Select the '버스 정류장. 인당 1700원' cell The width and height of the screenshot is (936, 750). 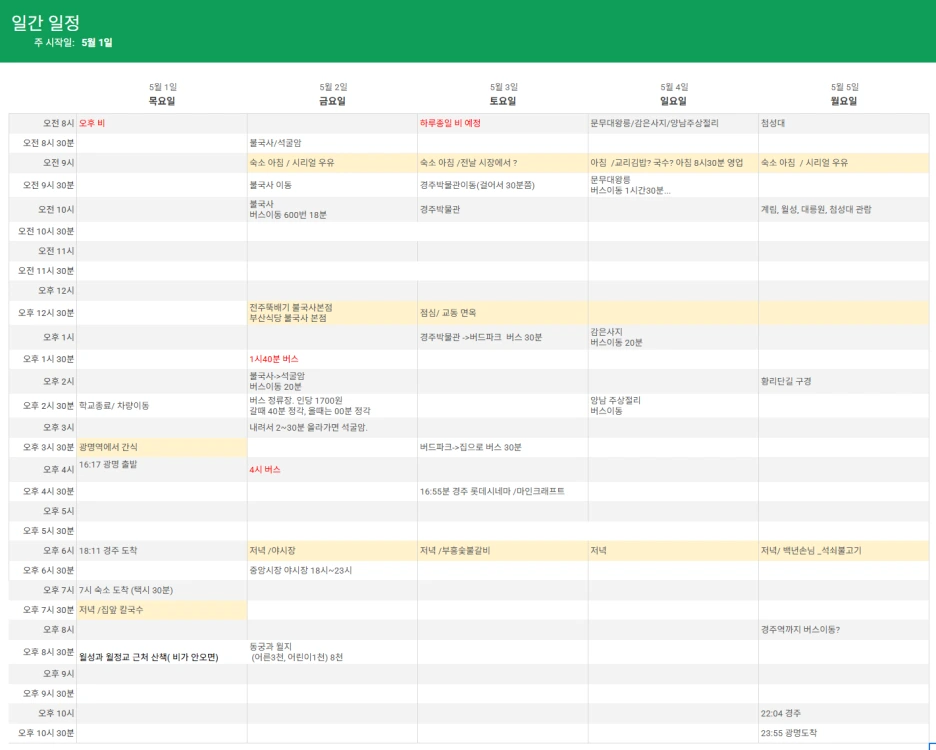pyautogui.click(x=332, y=405)
